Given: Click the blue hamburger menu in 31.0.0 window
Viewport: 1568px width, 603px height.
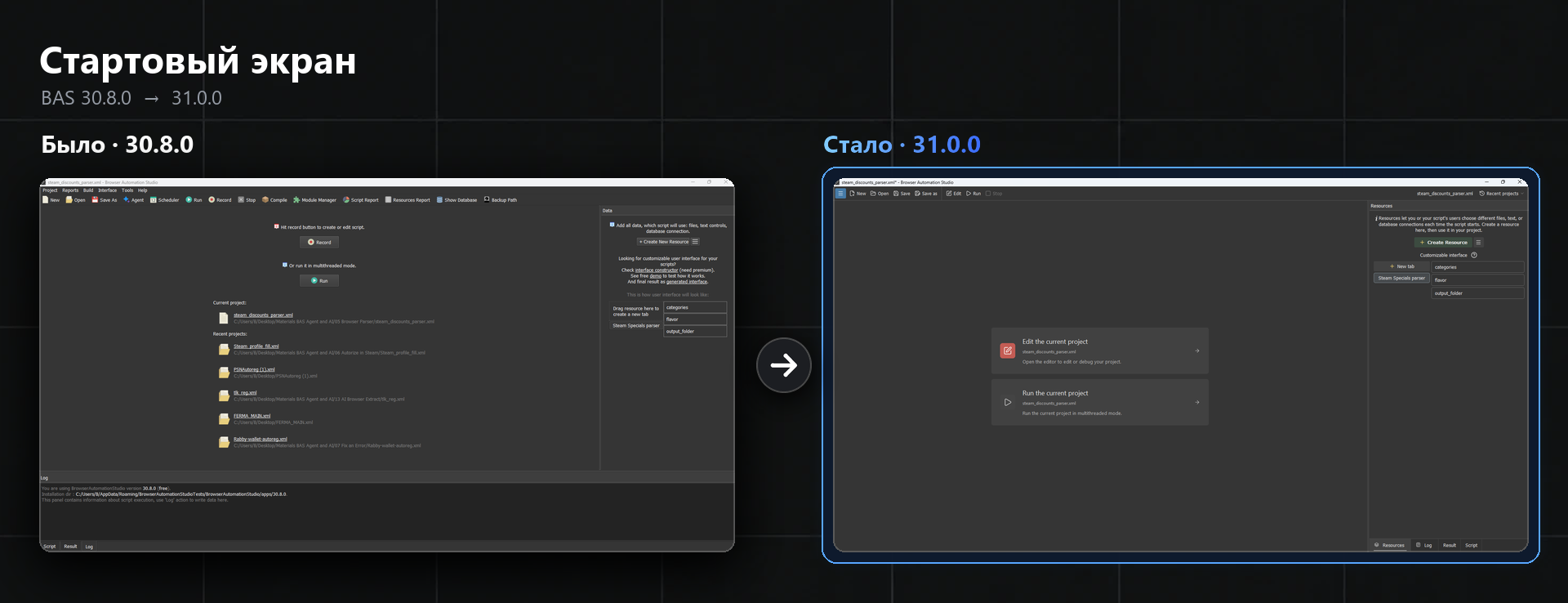Looking at the screenshot, I should point(840,194).
